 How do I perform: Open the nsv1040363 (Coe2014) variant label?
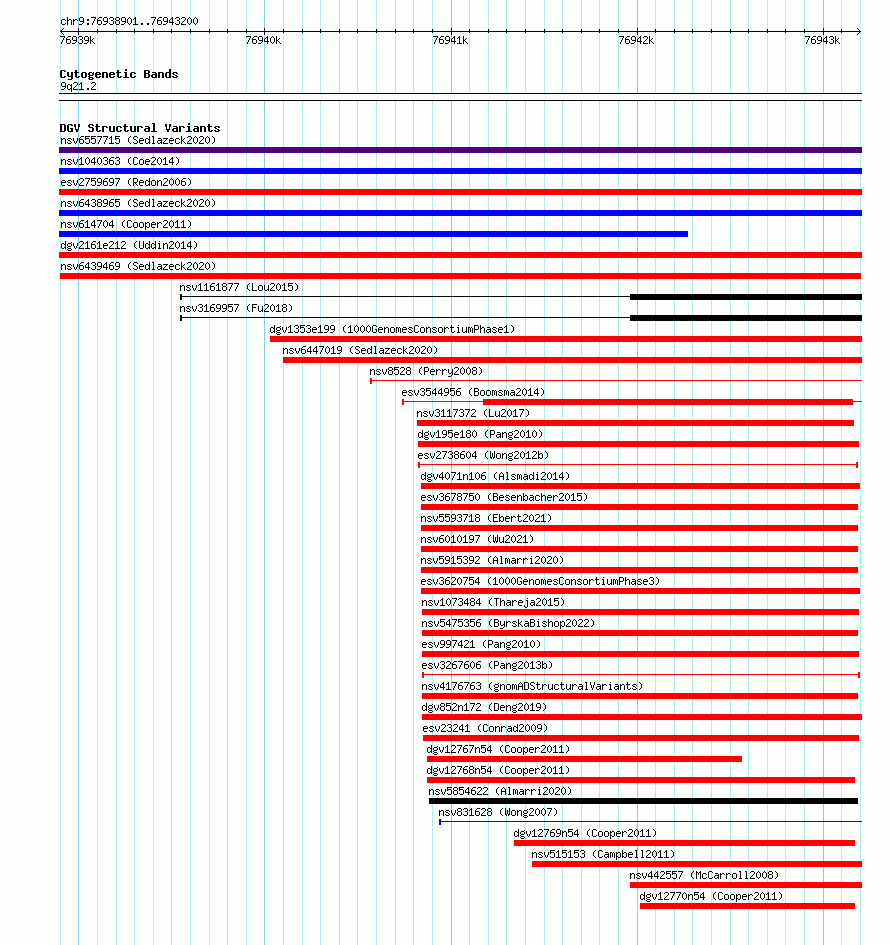click(x=120, y=162)
